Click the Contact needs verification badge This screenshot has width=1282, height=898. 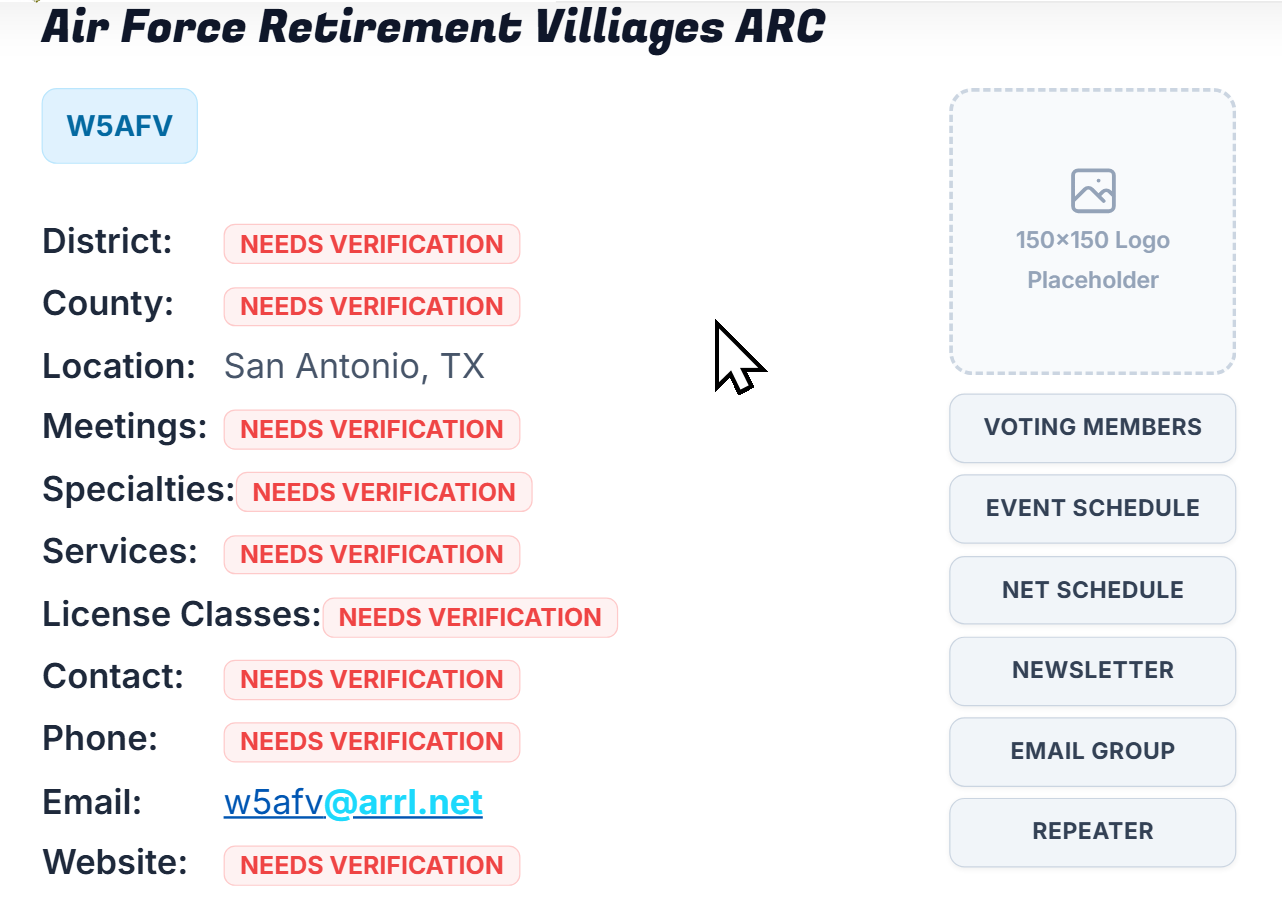coord(372,679)
